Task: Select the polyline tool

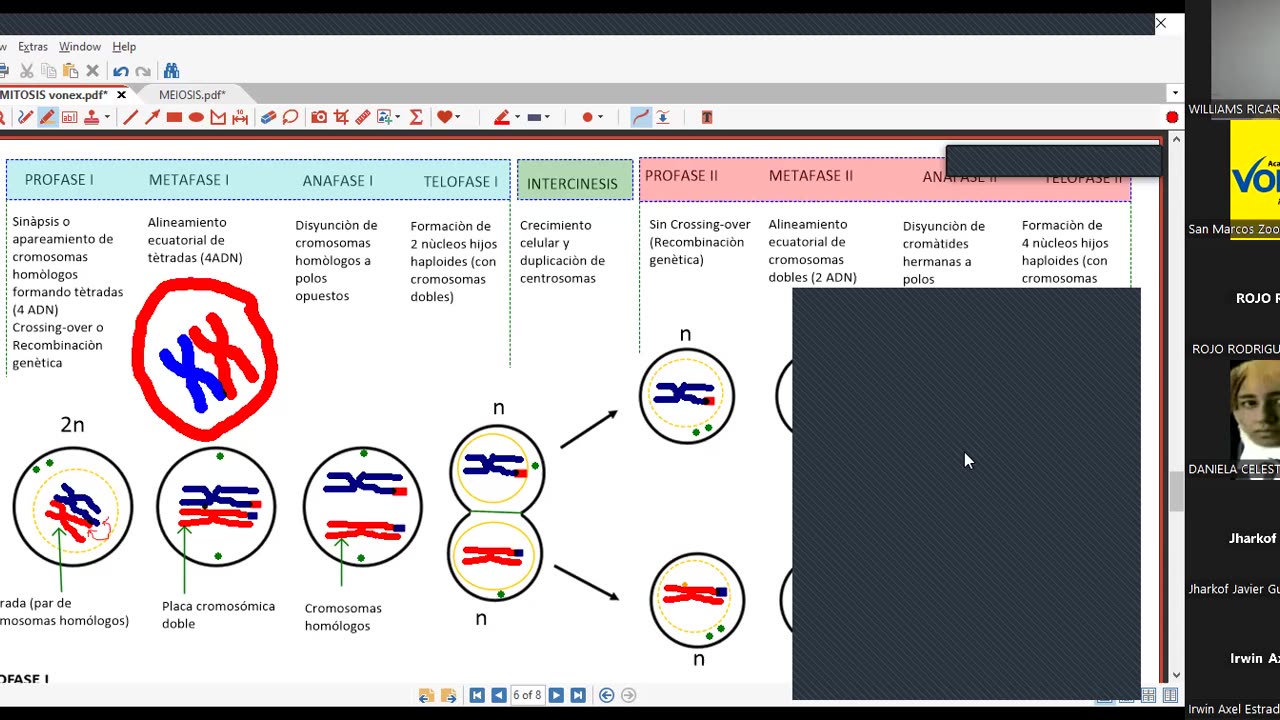Action: pyautogui.click(x=218, y=117)
